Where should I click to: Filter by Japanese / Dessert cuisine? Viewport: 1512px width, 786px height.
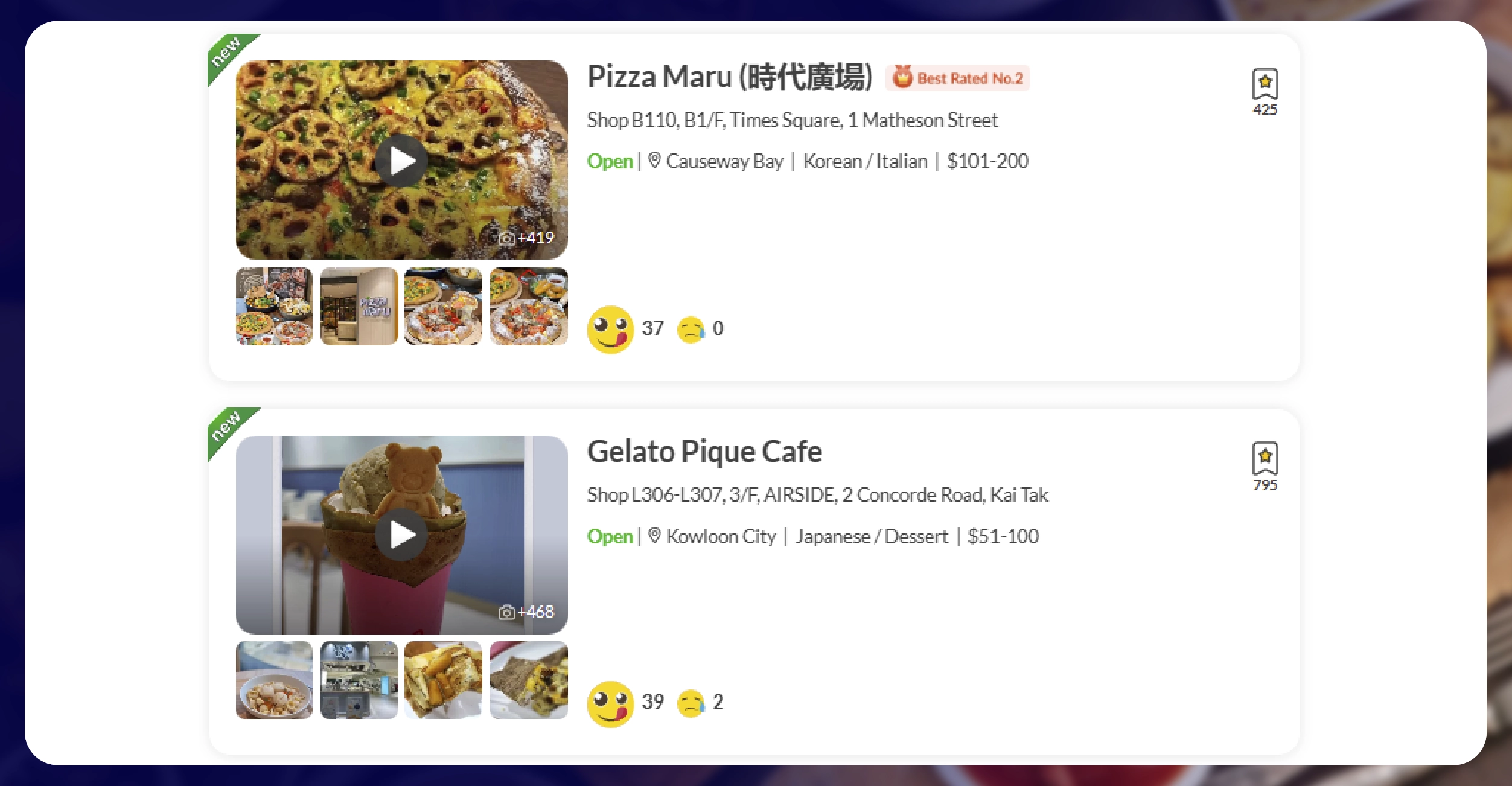pos(872,537)
